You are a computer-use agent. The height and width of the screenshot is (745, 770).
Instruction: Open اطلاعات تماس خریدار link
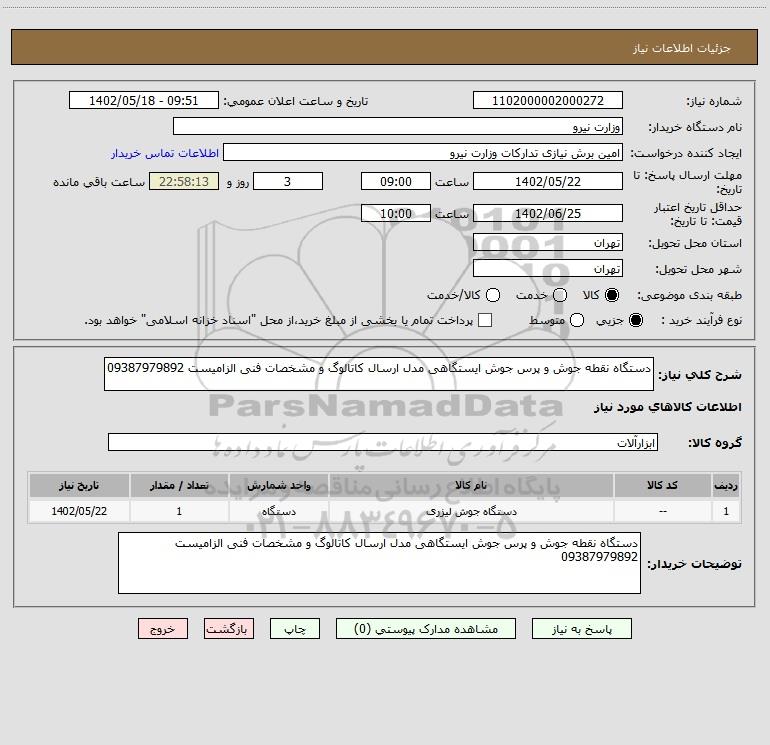165,153
